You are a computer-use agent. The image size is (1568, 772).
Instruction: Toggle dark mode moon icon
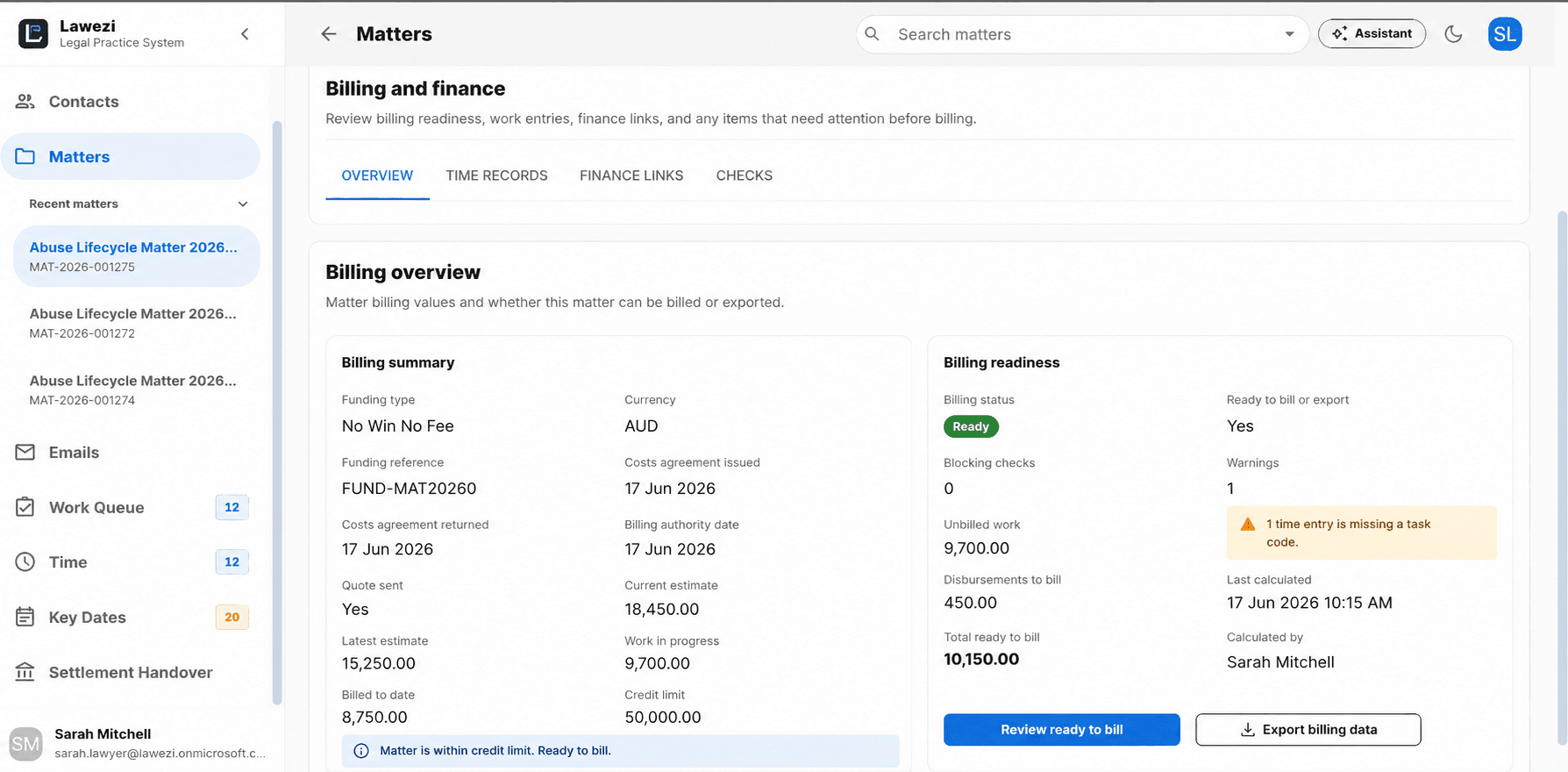1453,34
